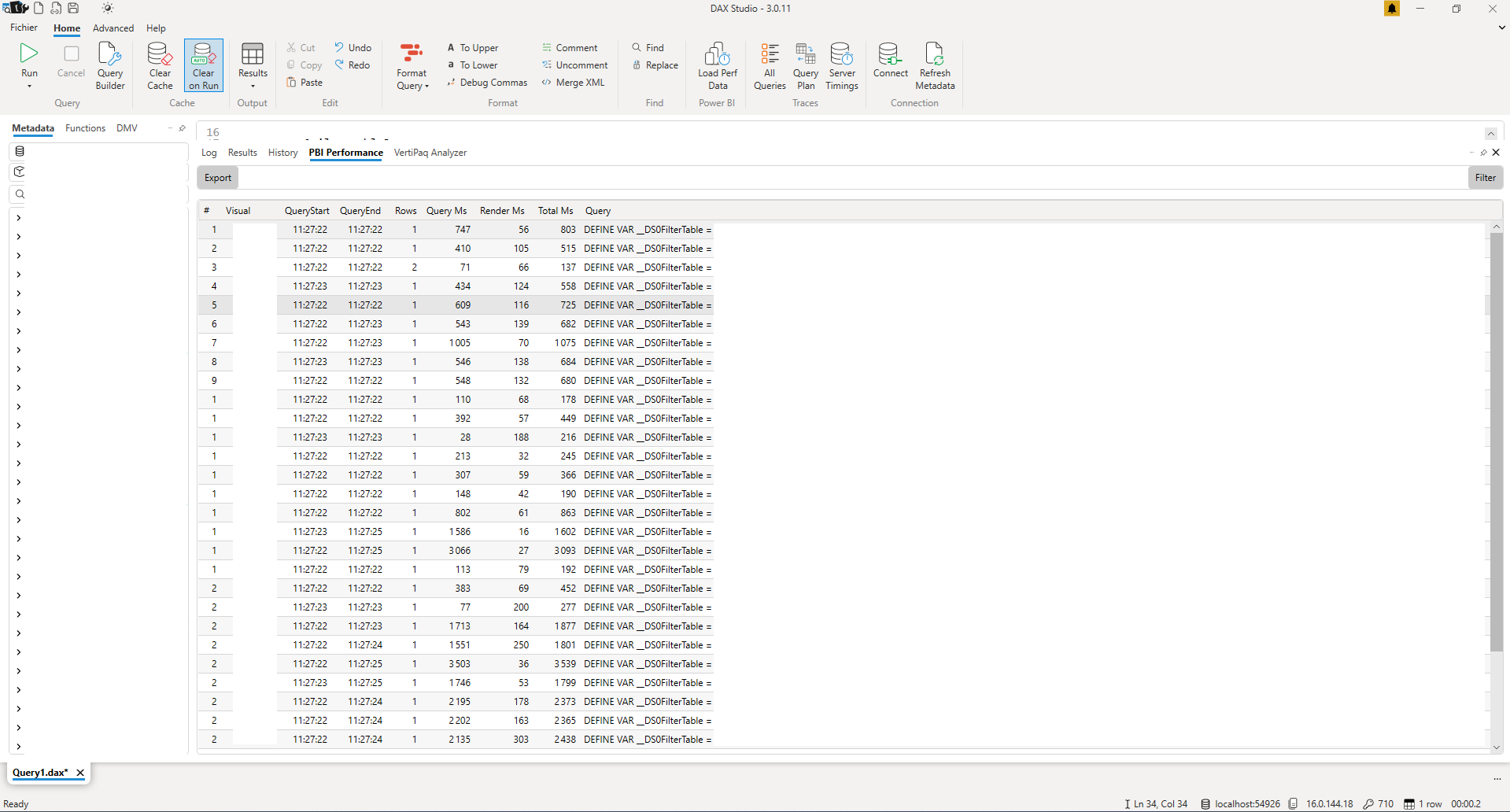Expand the last metadata tree node
Image resolution: width=1510 pixels, height=812 pixels.
[x=18, y=747]
